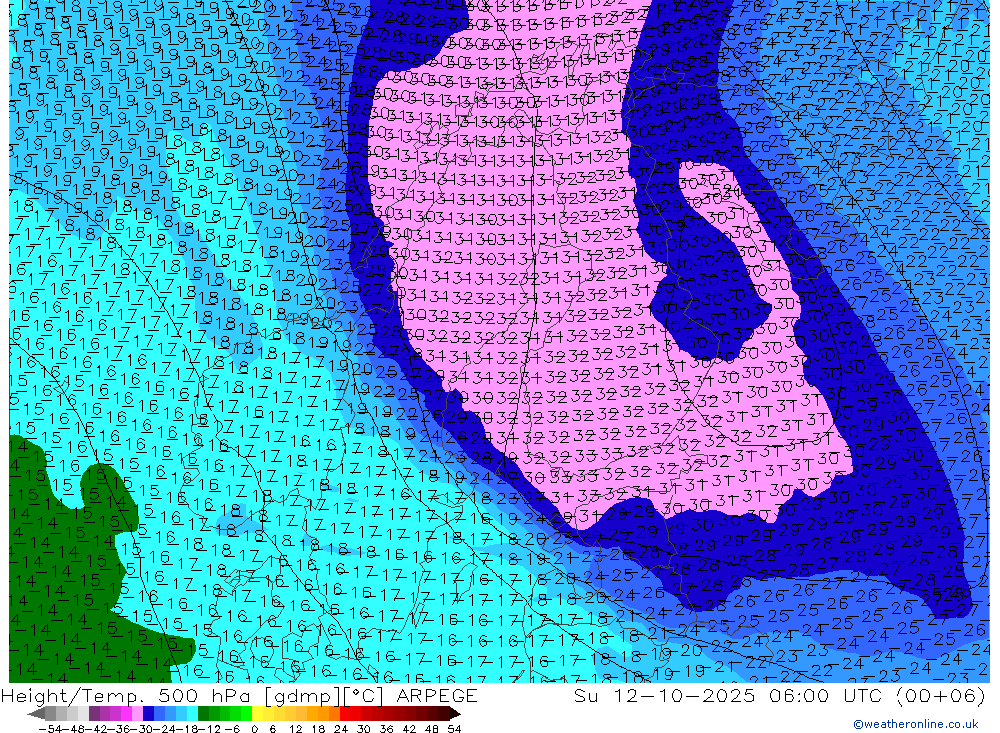Click the 06:00 UTC time label
This screenshot has width=1000, height=733.
point(828,695)
